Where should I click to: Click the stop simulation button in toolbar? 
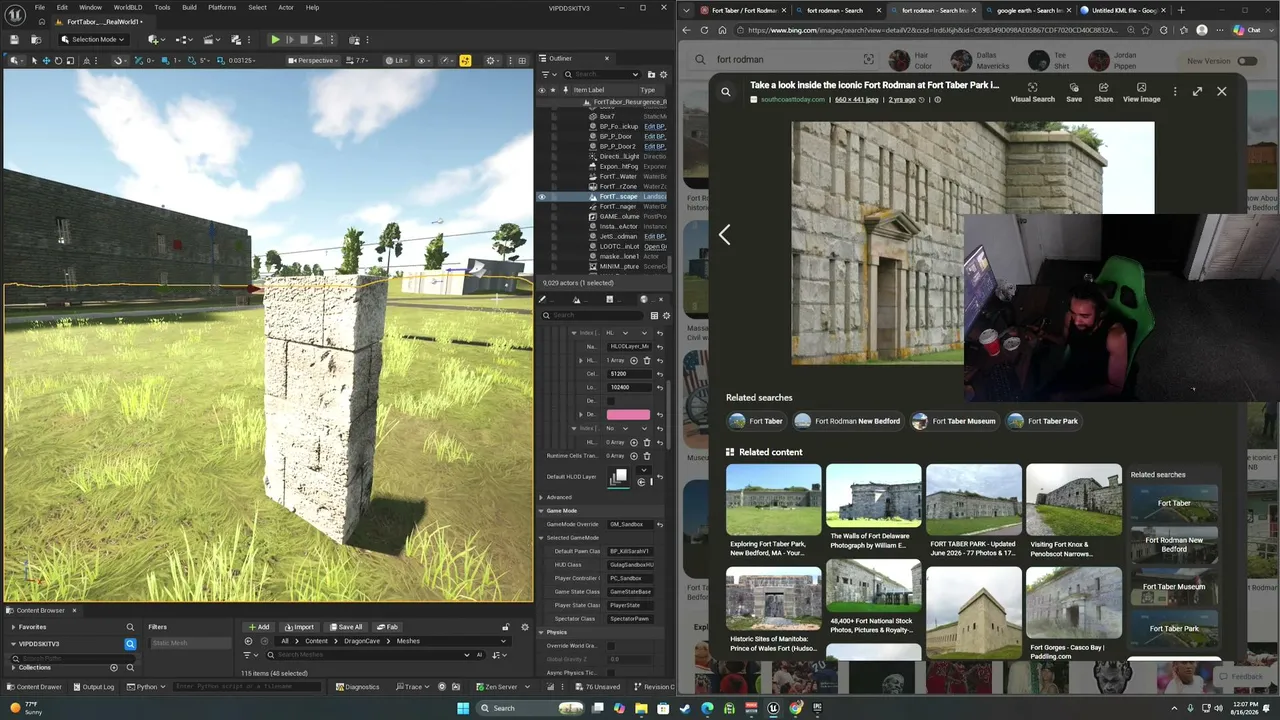[x=304, y=40]
